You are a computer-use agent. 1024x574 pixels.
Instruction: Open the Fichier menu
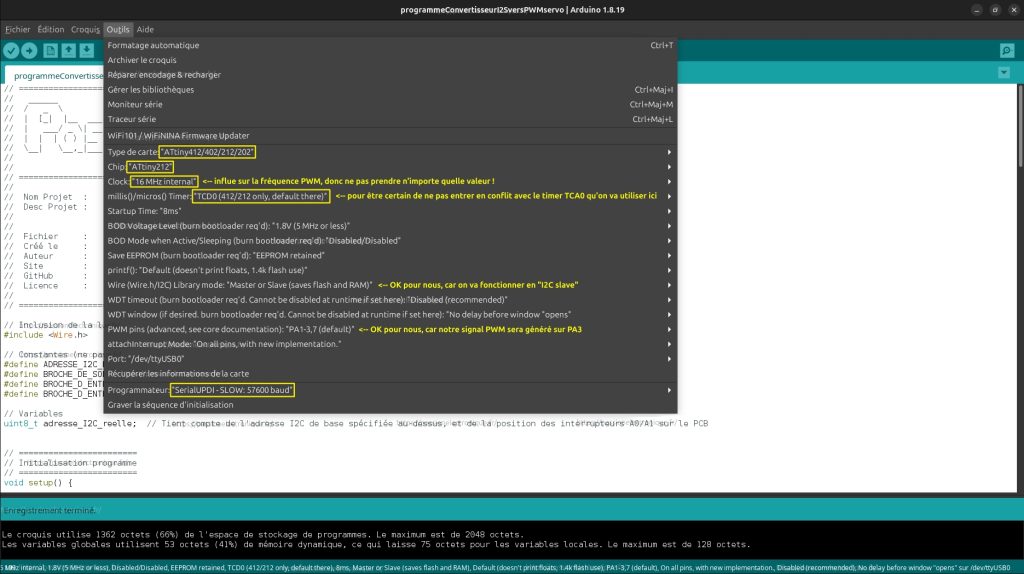[x=18, y=29]
